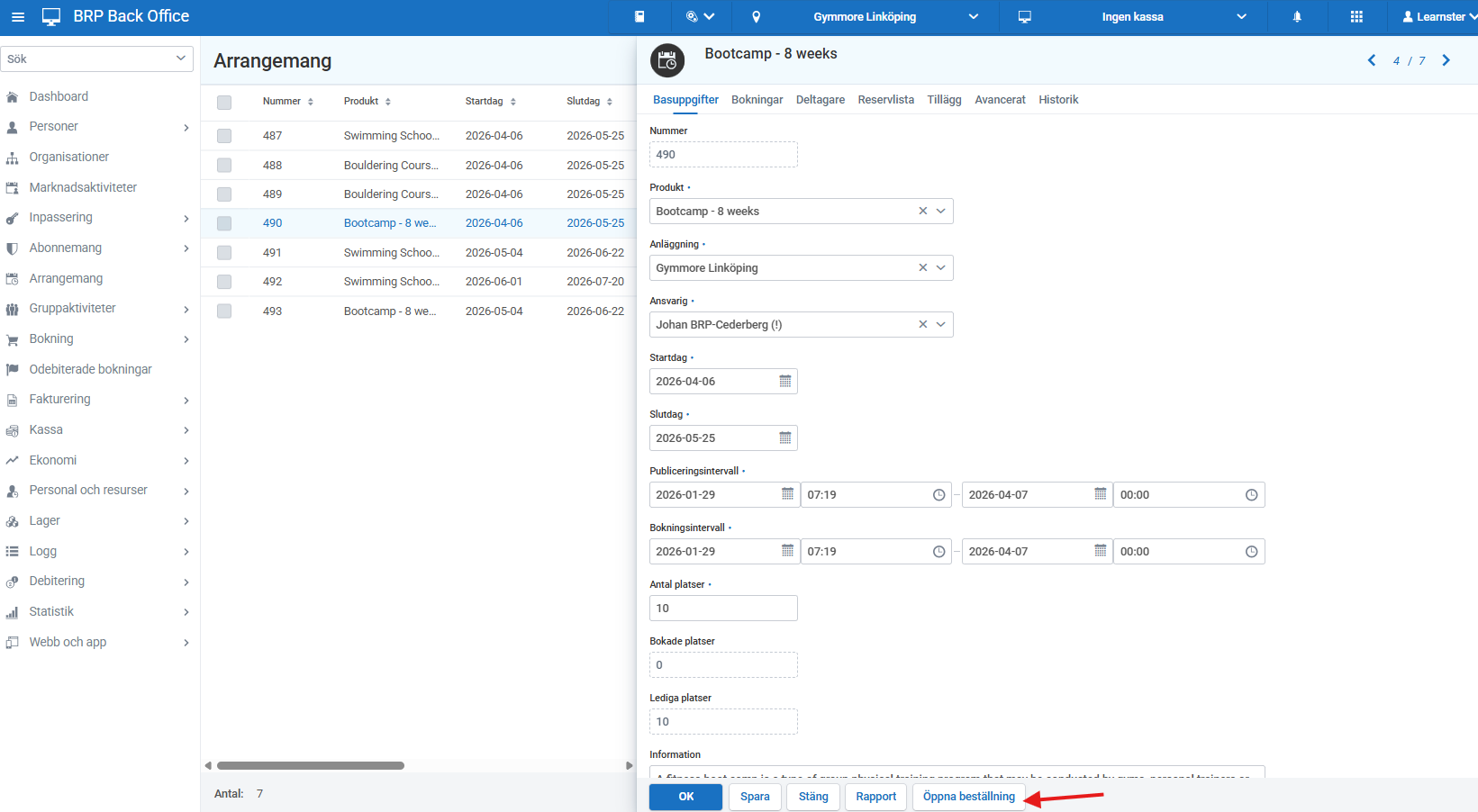Click the table's horizontal scrollbar
Screen dimensions: 1478x812
[x=311, y=766]
